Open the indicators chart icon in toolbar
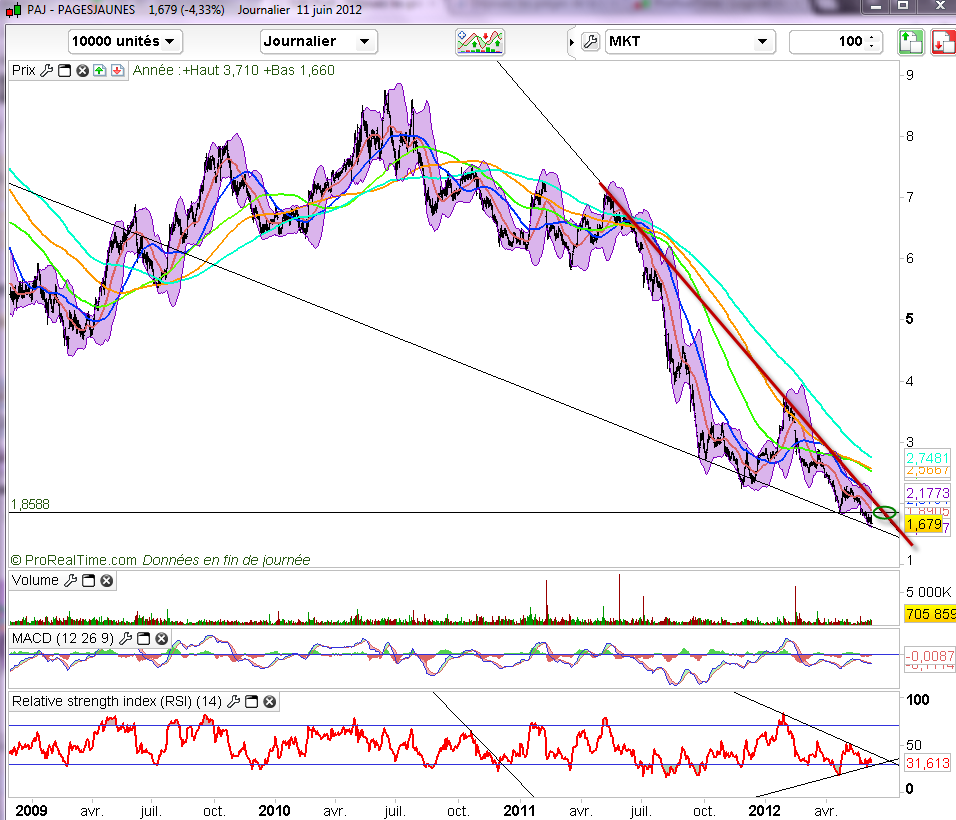The width and height of the screenshot is (956, 820). point(480,42)
